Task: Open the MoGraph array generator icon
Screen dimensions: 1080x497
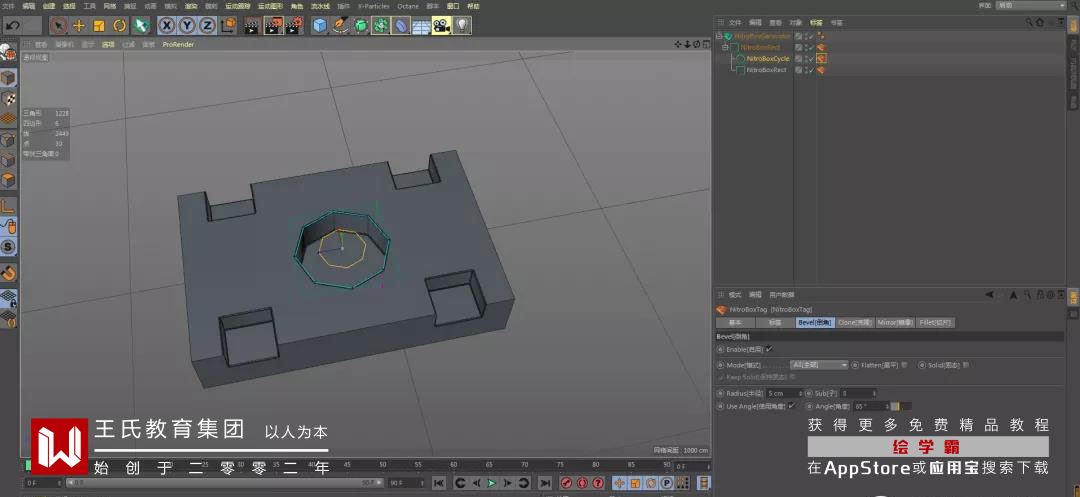Action: [380, 26]
